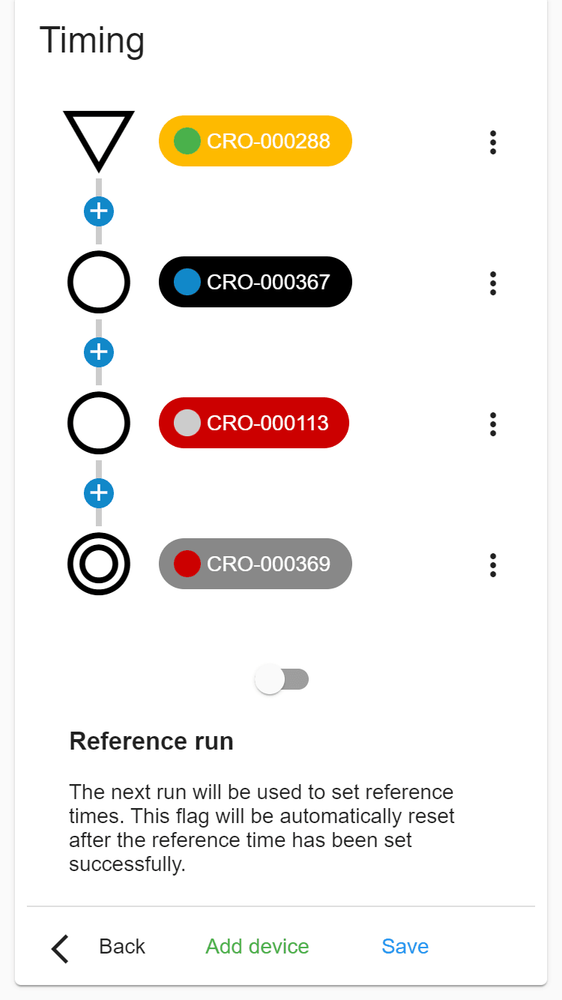The image size is (562, 1000).
Task: Go Back using the Back label
Action: pyautogui.click(x=122, y=946)
